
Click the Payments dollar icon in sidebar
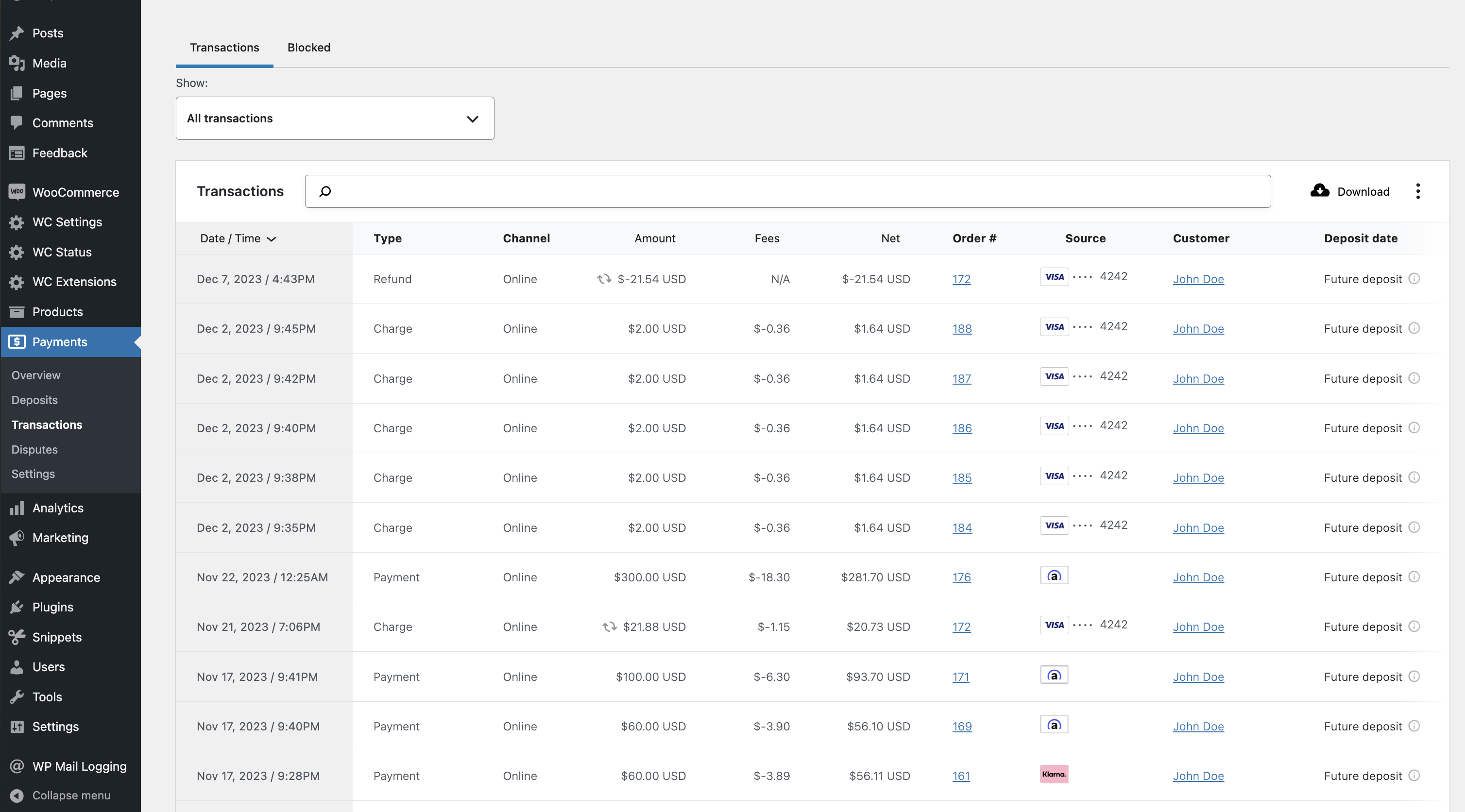pyautogui.click(x=17, y=342)
